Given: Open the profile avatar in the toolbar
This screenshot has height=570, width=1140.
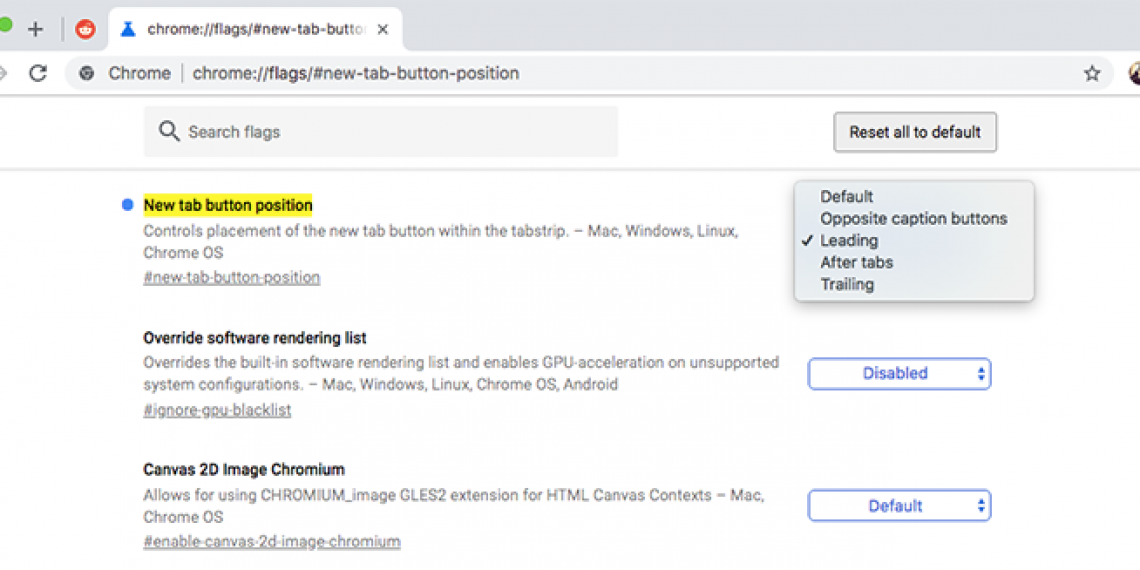Looking at the screenshot, I should coord(1134,73).
